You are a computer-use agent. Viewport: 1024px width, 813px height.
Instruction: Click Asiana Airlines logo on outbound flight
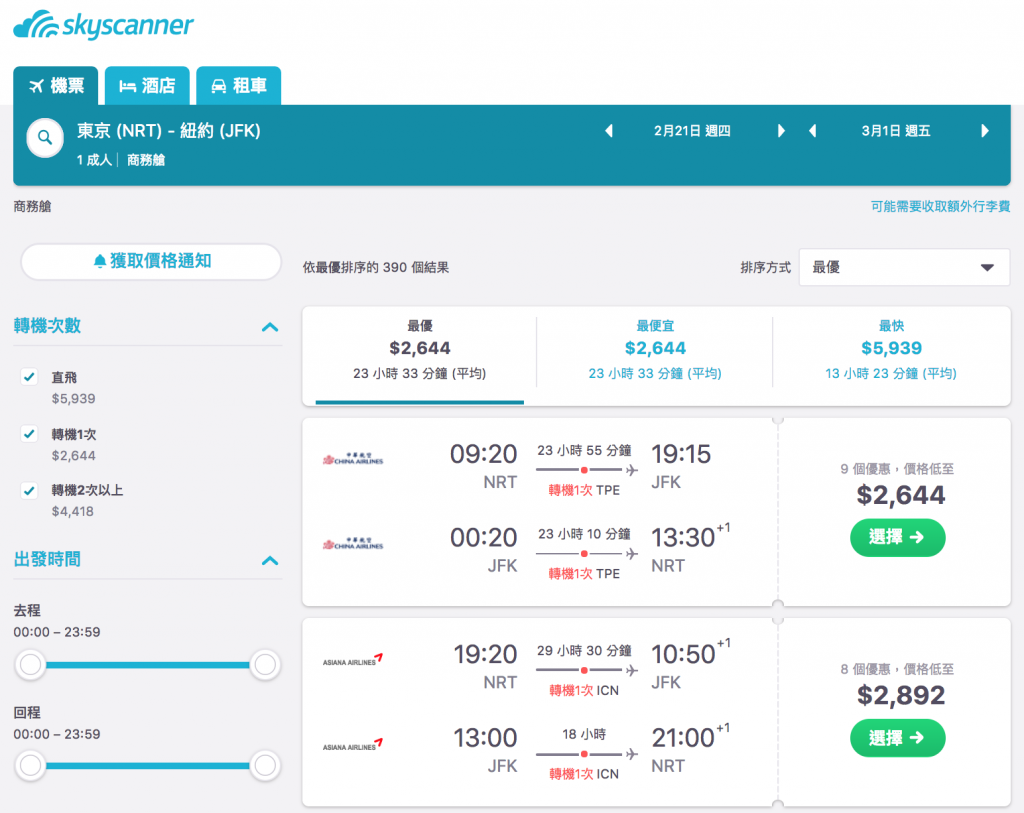[353, 660]
